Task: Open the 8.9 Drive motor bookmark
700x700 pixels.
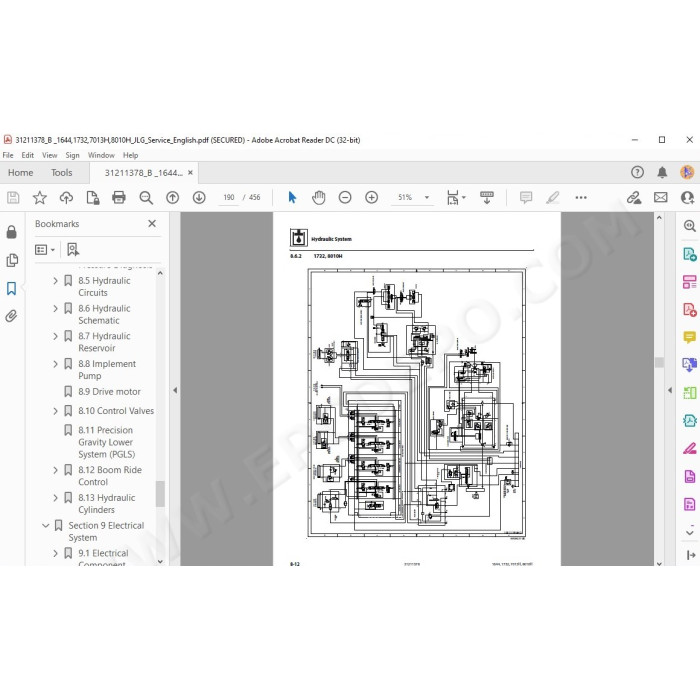Action: (x=109, y=392)
